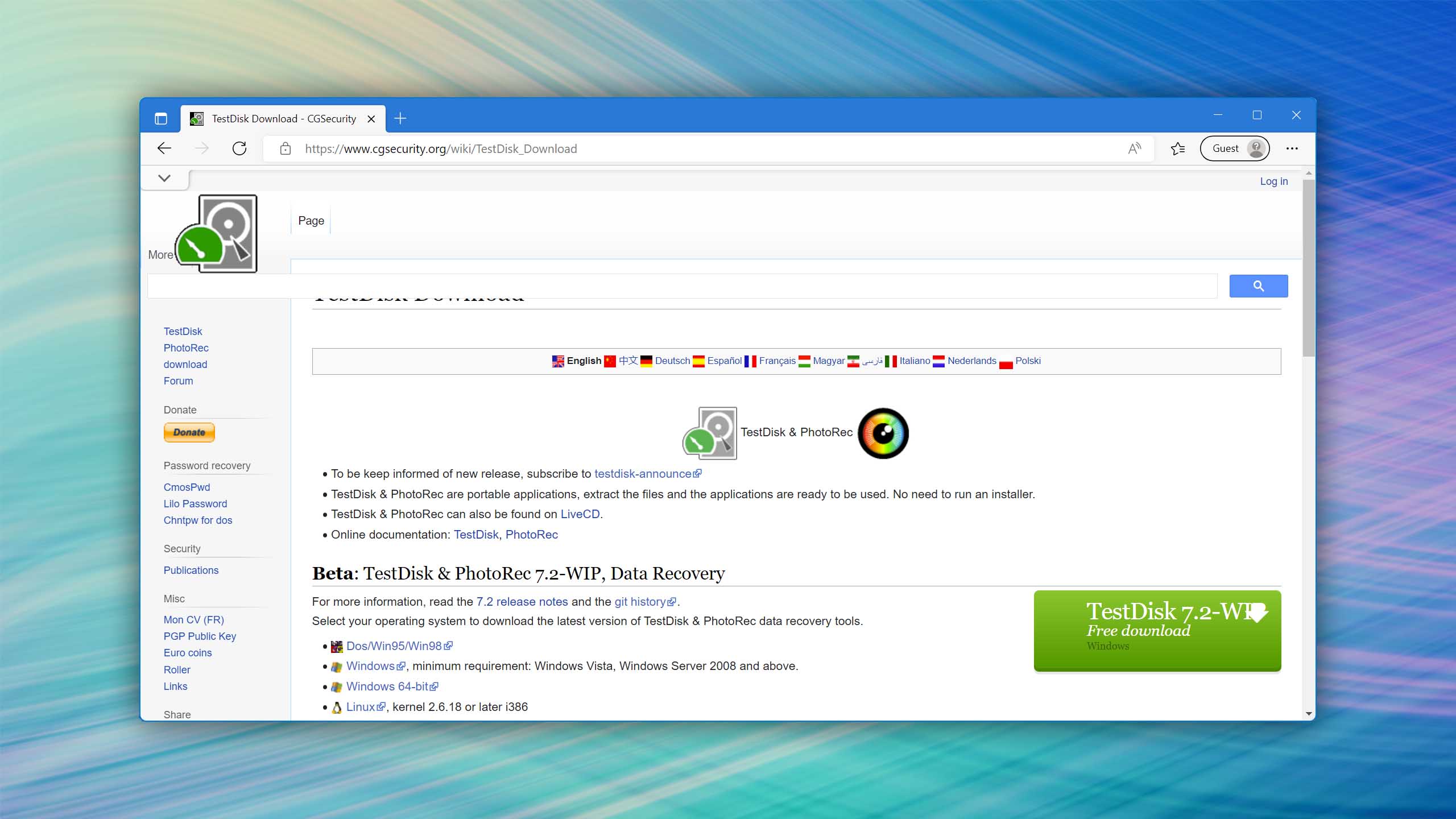Click the browser forward arrow
The width and height of the screenshot is (1456, 819).
[202, 148]
